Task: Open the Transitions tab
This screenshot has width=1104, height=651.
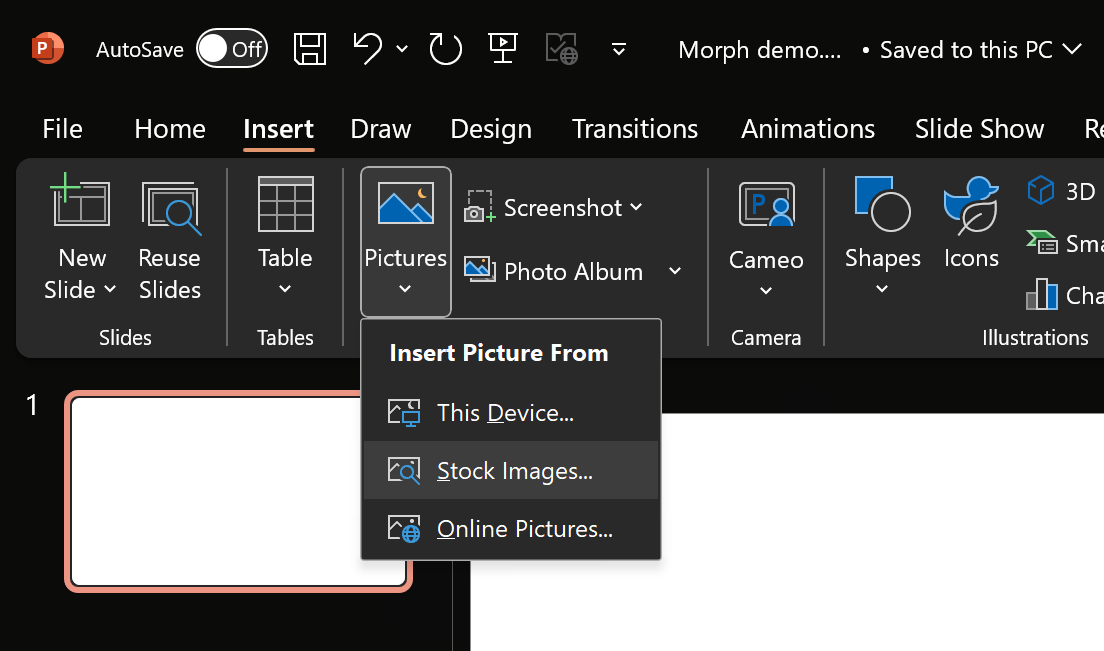Action: point(635,129)
